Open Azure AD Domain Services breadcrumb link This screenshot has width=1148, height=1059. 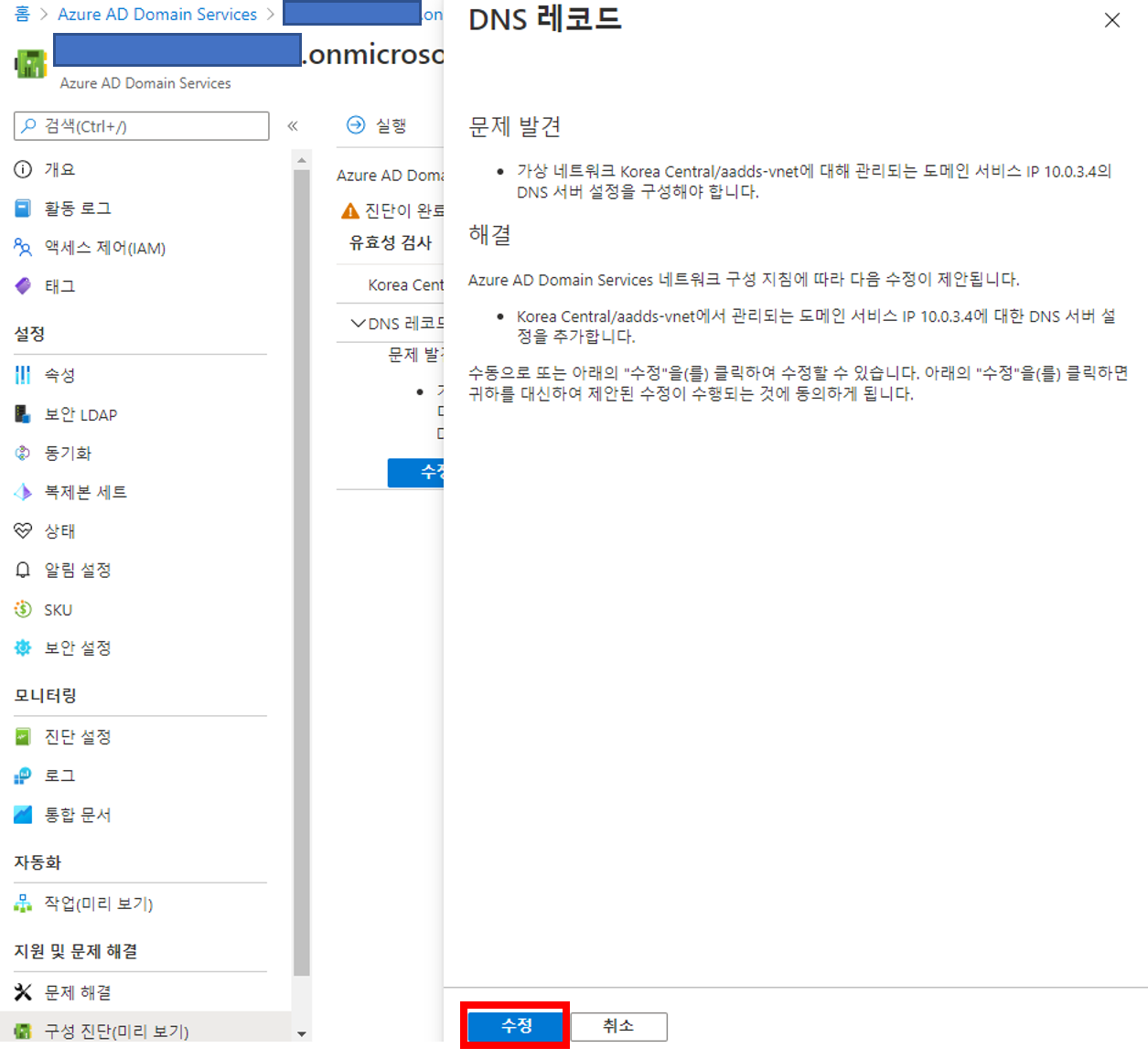[157, 14]
